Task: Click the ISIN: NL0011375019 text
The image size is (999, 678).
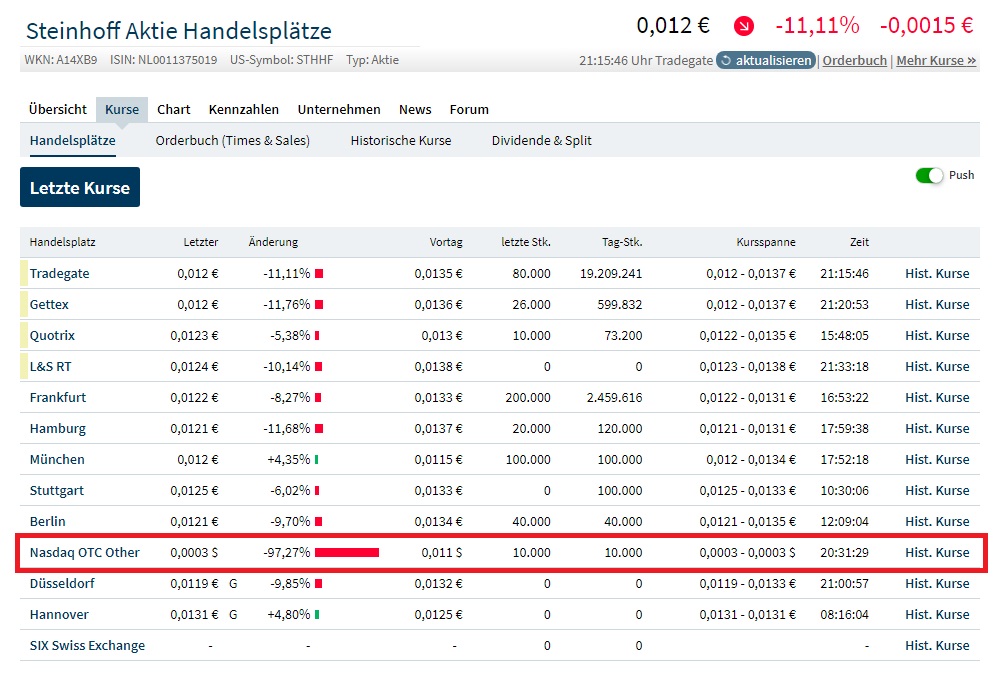Action: [x=163, y=60]
